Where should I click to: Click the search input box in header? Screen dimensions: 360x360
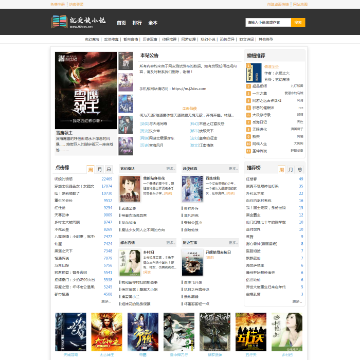[x=268, y=23]
